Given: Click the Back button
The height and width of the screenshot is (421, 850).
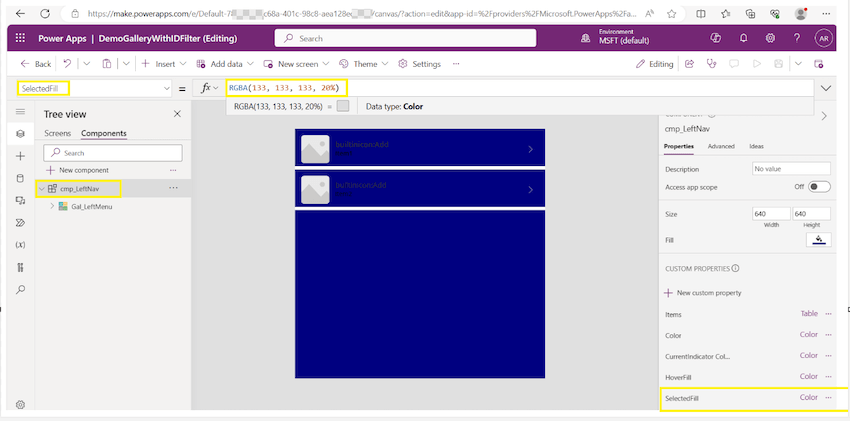Looking at the screenshot, I should 36,64.
